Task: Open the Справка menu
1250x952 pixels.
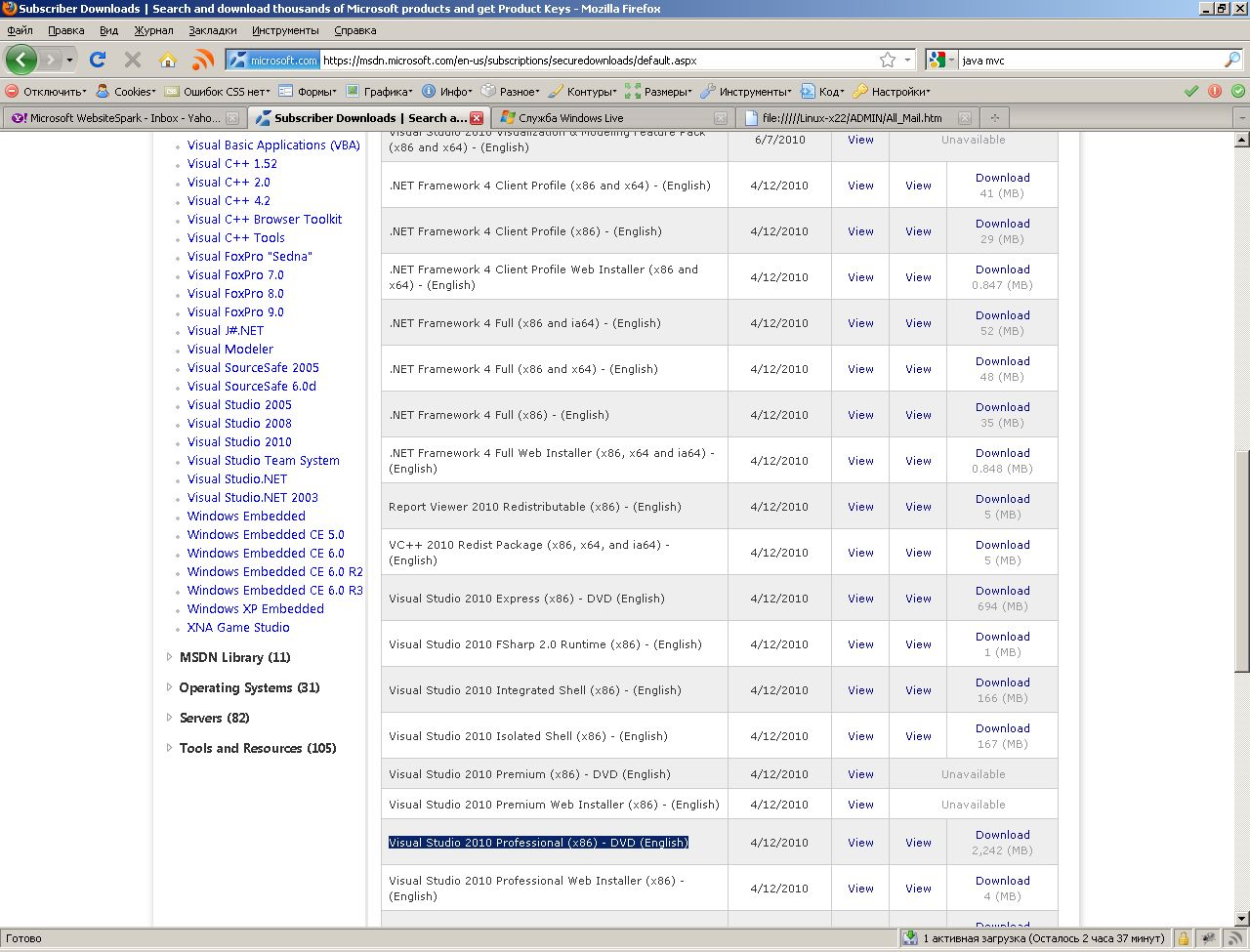Action: click(354, 30)
